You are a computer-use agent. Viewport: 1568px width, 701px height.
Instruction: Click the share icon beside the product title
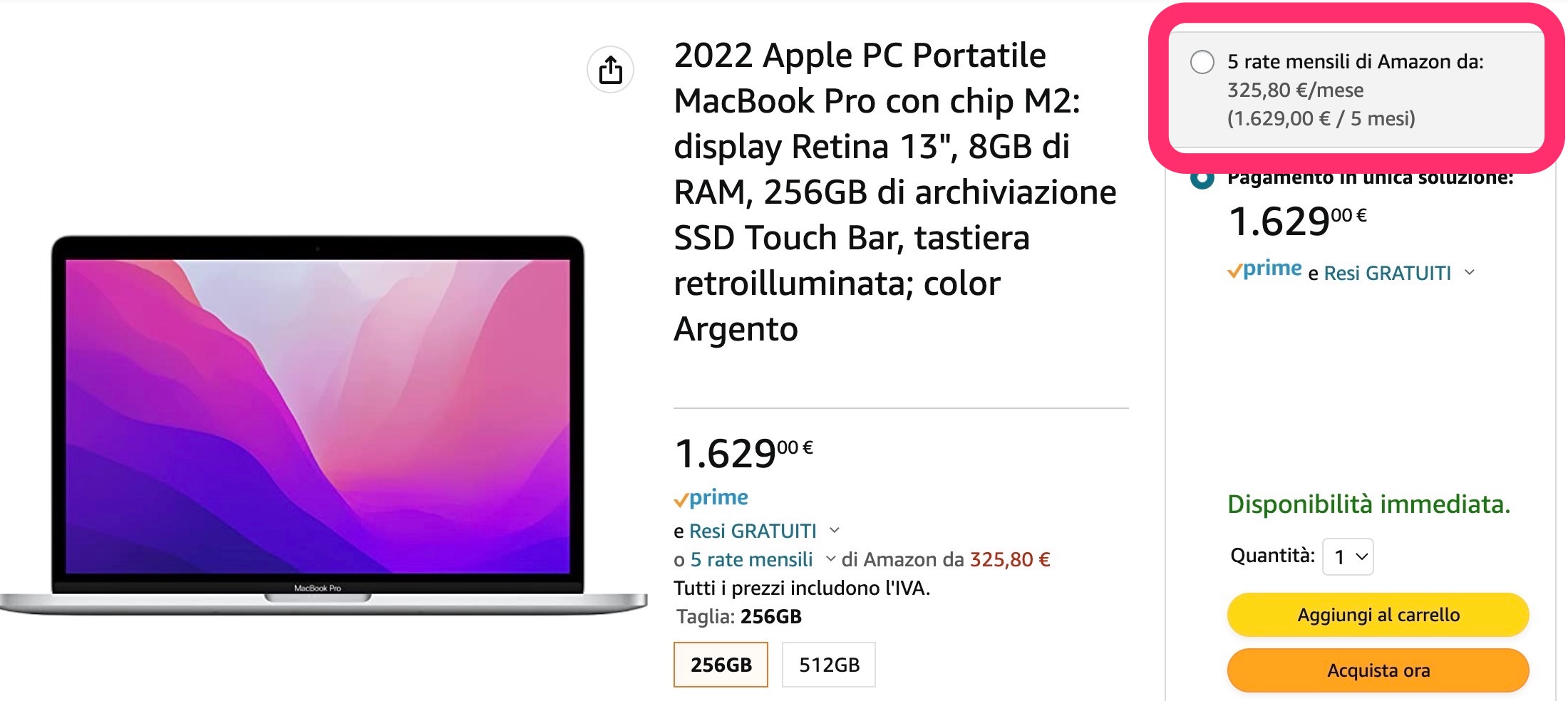point(610,70)
